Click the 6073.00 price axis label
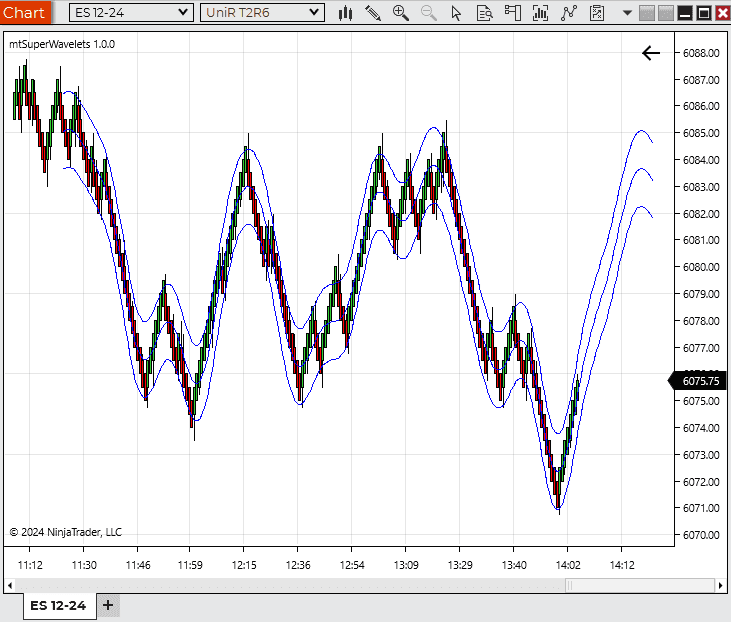 pyautogui.click(x=701, y=455)
